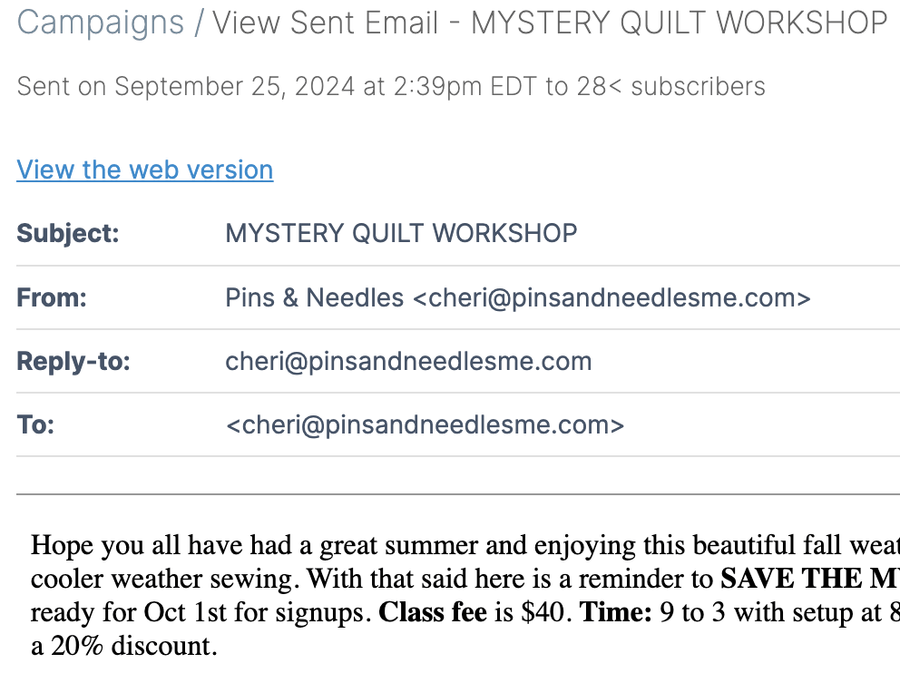Click the To field label

35,425
